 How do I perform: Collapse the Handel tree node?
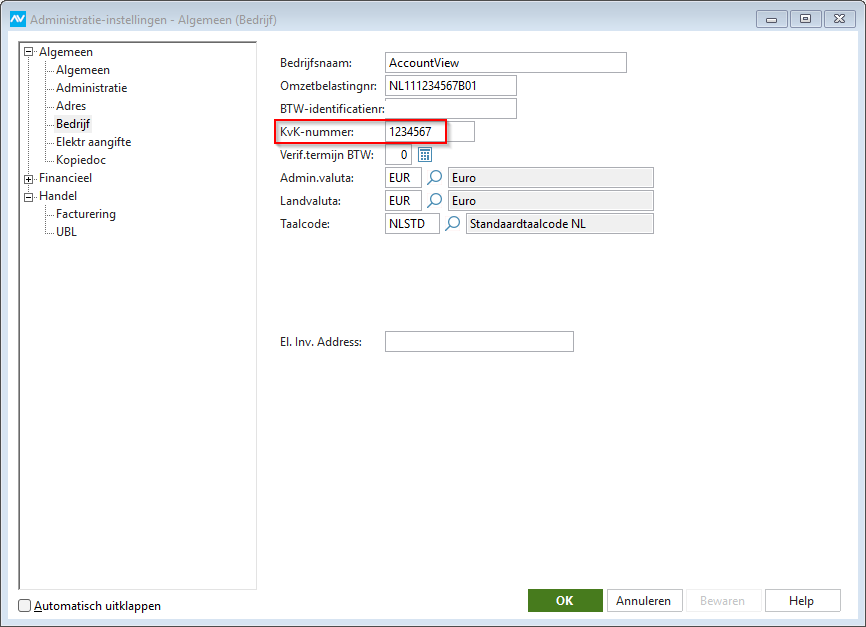pos(29,196)
